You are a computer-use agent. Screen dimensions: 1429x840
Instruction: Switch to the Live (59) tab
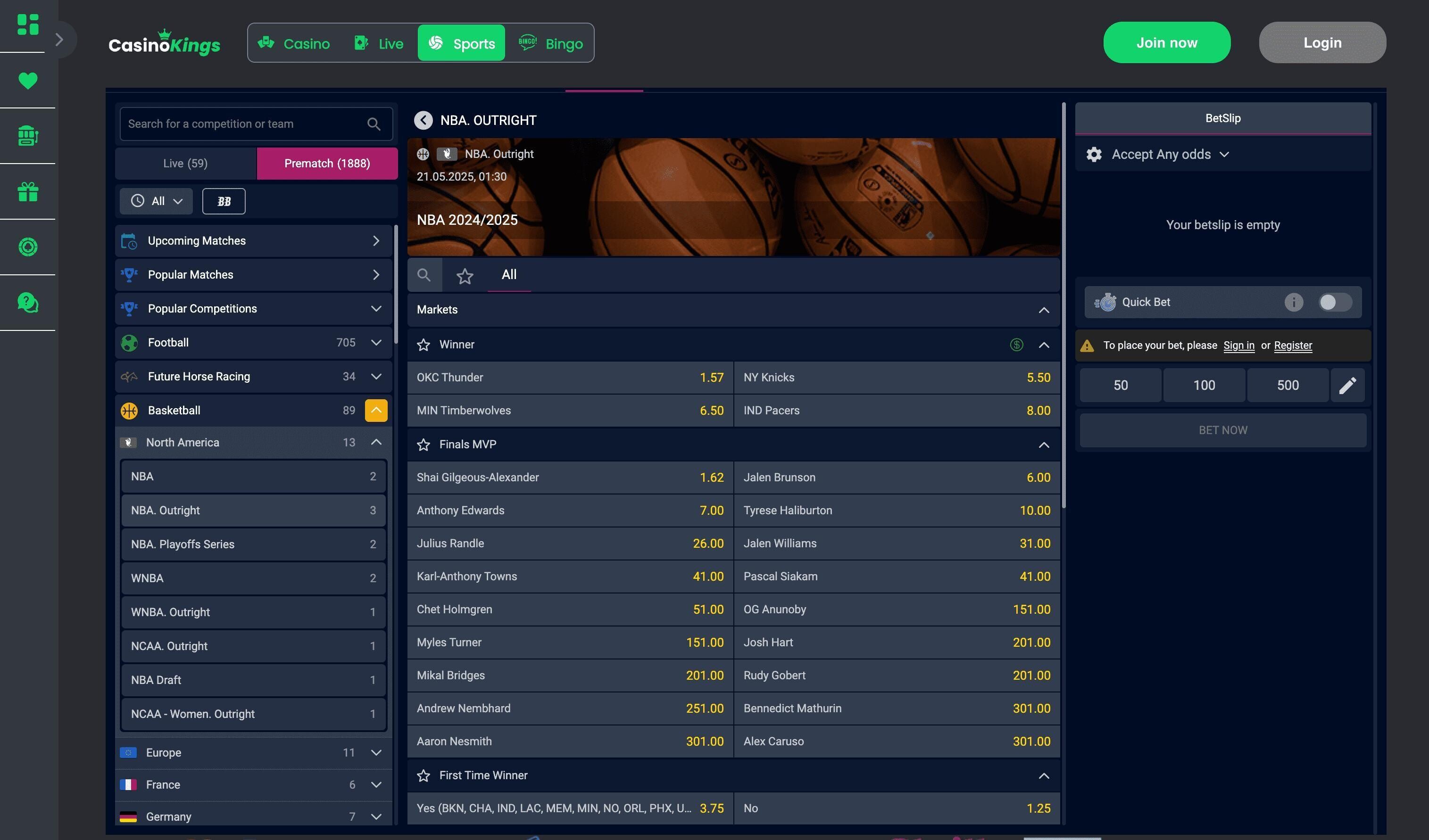coord(185,164)
